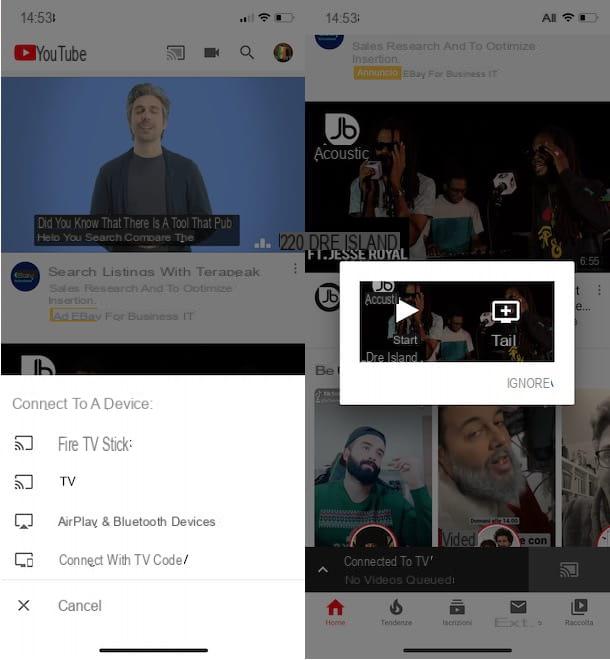Image resolution: width=610 pixels, height=660 pixels.
Task: Open Connected To TV status text
Action: 388,562
